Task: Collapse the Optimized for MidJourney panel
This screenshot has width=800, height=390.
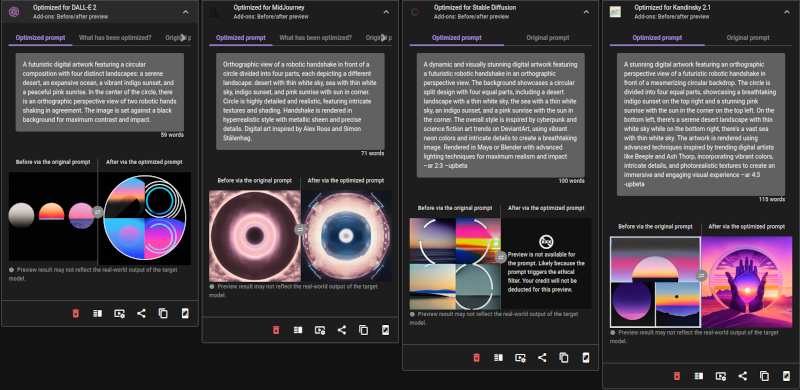Action: click(x=386, y=12)
